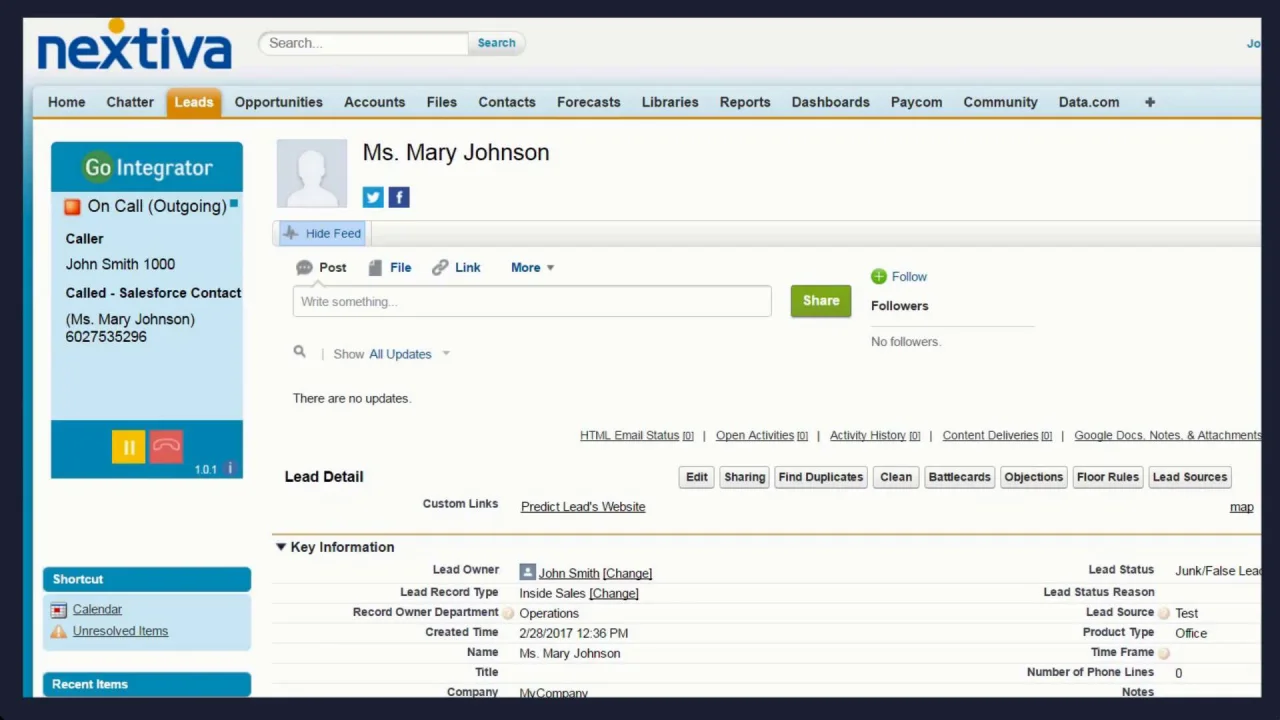Click the Link chain icon

click(440, 268)
